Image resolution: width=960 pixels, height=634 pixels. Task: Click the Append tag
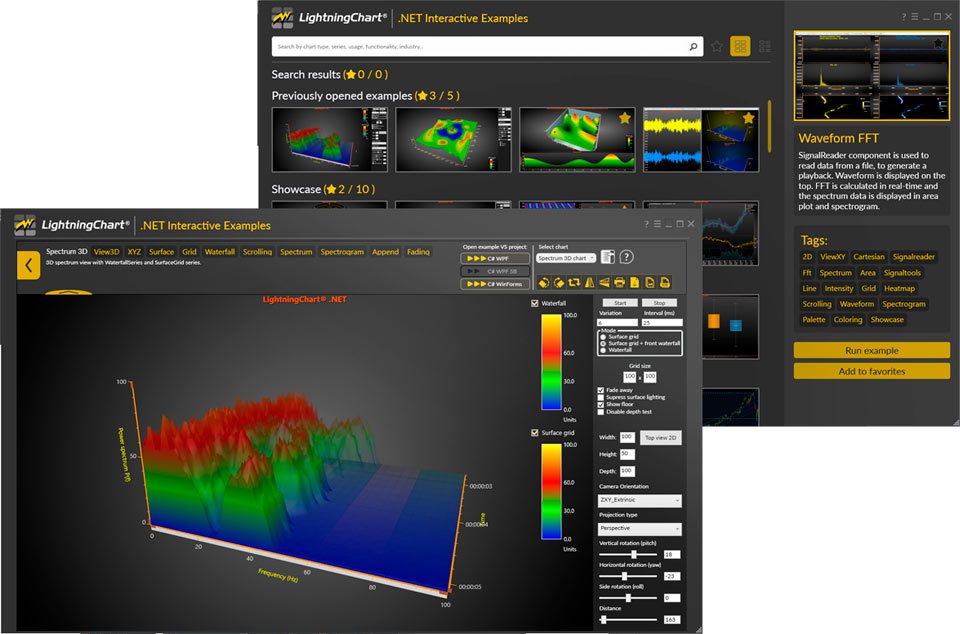click(385, 252)
